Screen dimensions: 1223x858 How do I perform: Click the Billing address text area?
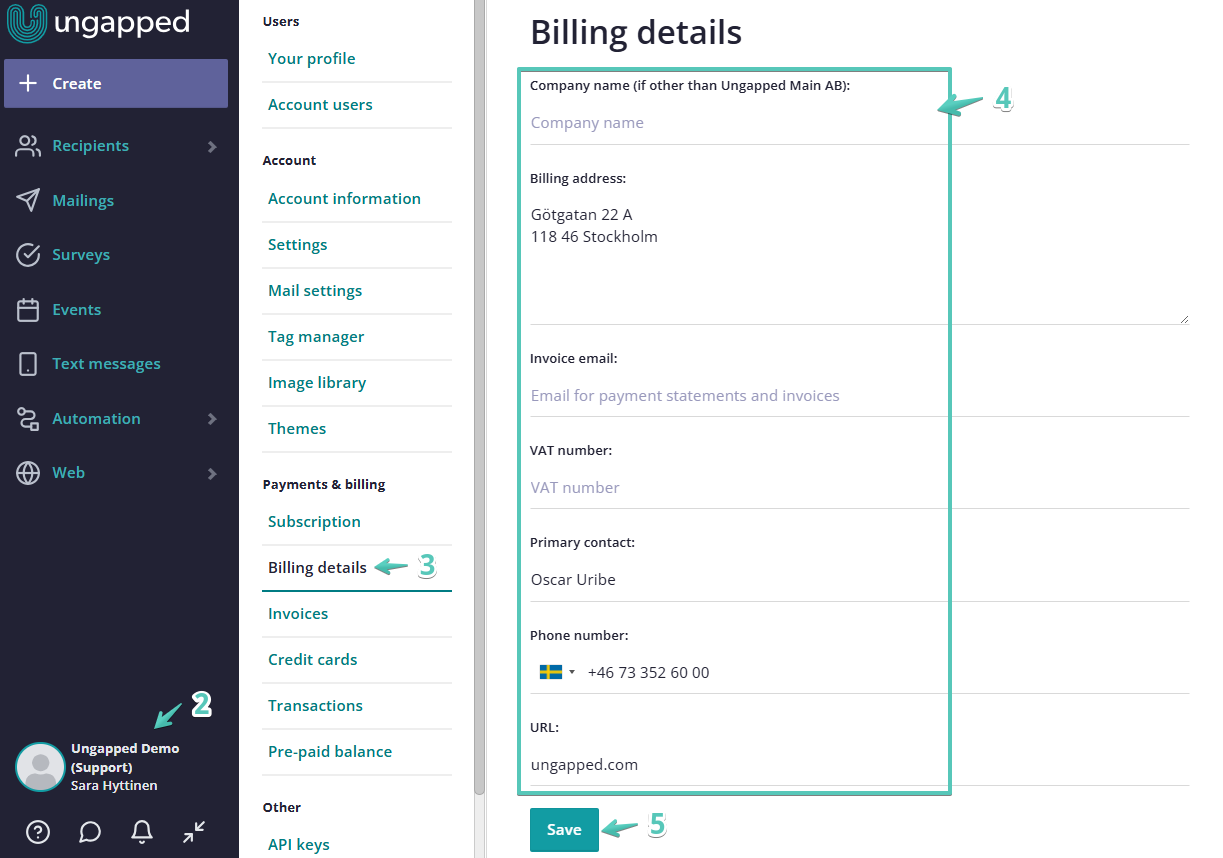(x=859, y=260)
